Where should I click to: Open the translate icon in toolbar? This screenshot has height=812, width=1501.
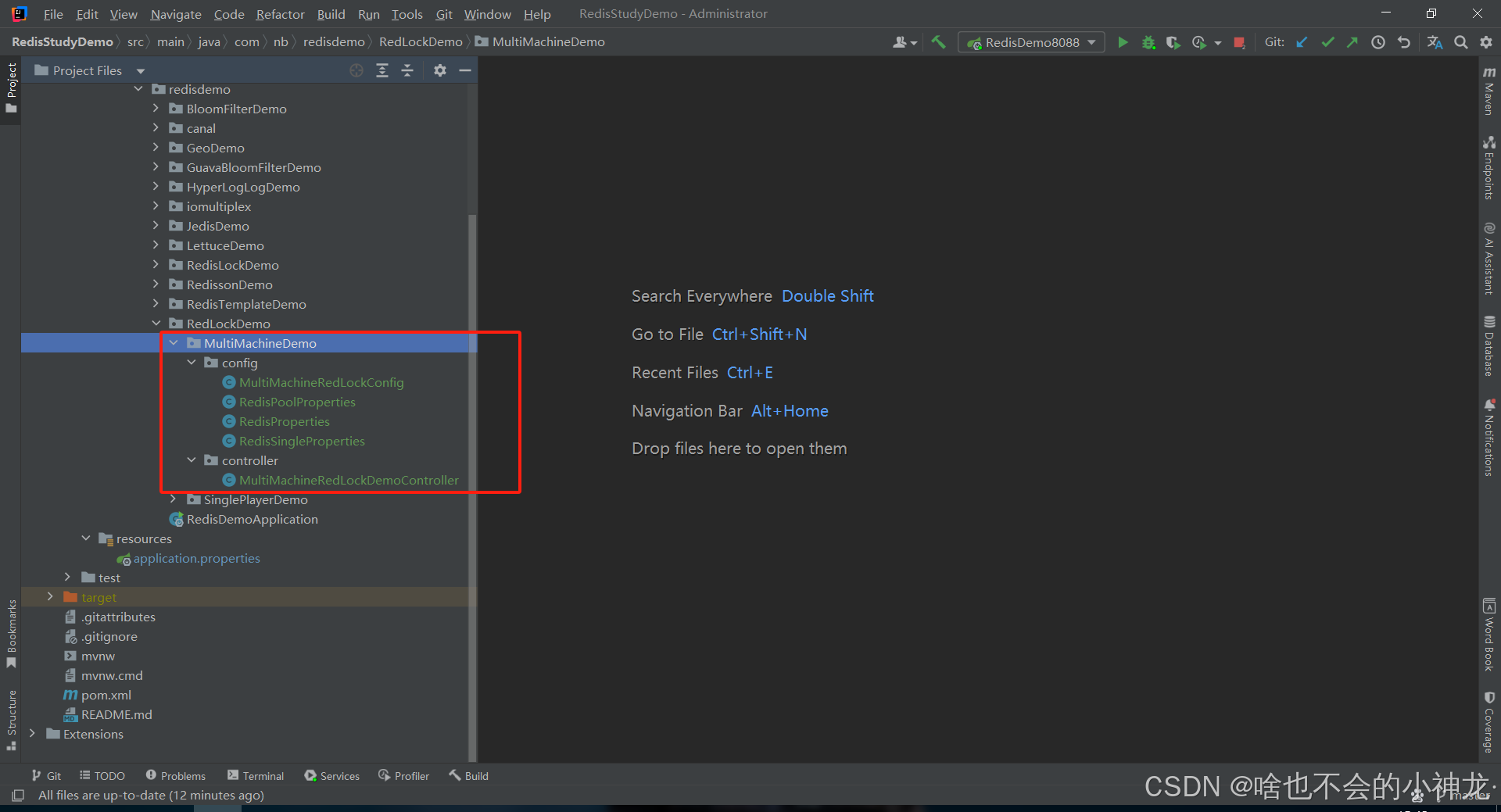[x=1435, y=42]
